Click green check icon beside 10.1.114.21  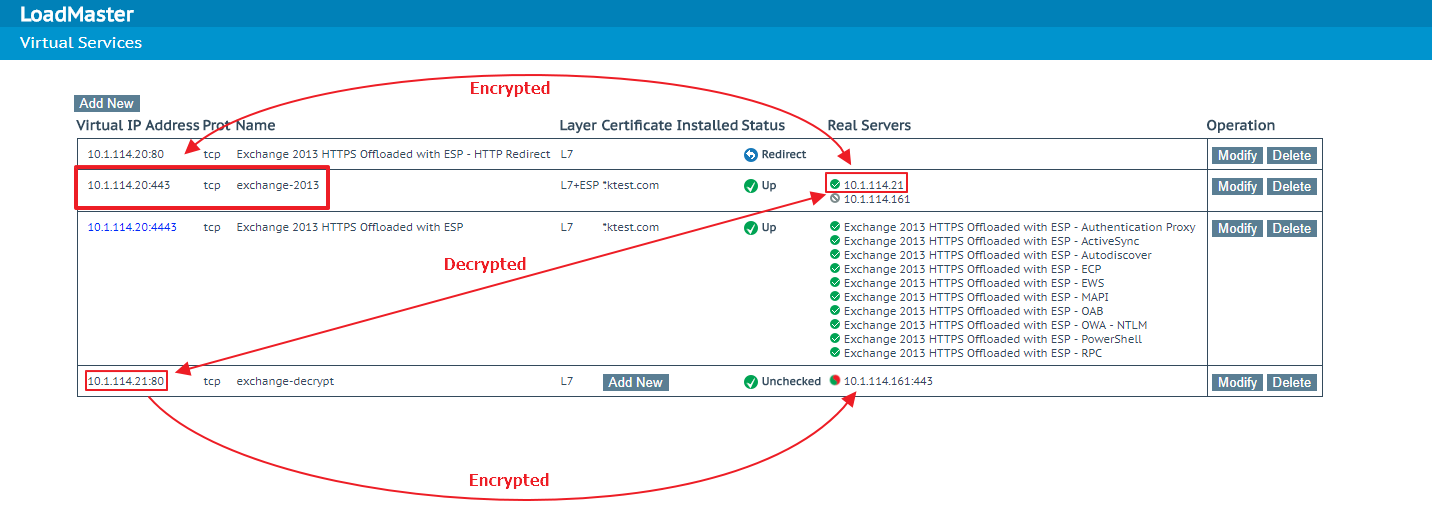point(835,184)
